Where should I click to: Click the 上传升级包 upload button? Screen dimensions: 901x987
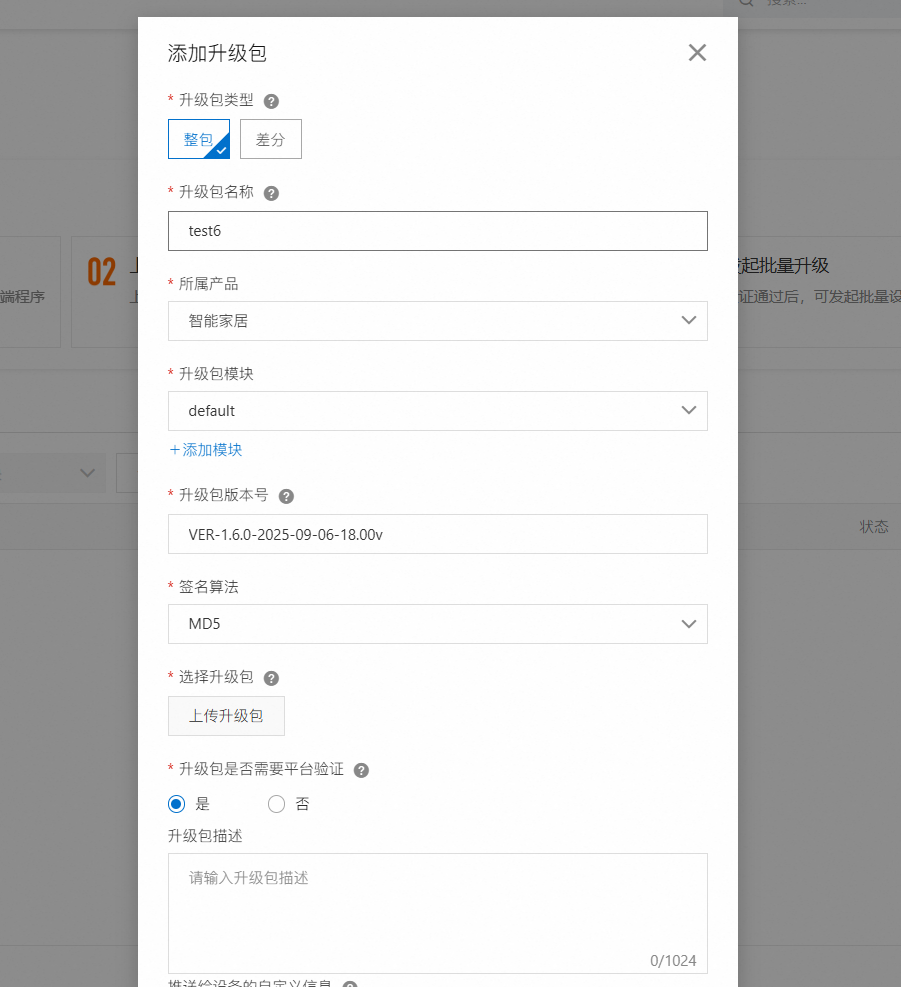(x=226, y=716)
